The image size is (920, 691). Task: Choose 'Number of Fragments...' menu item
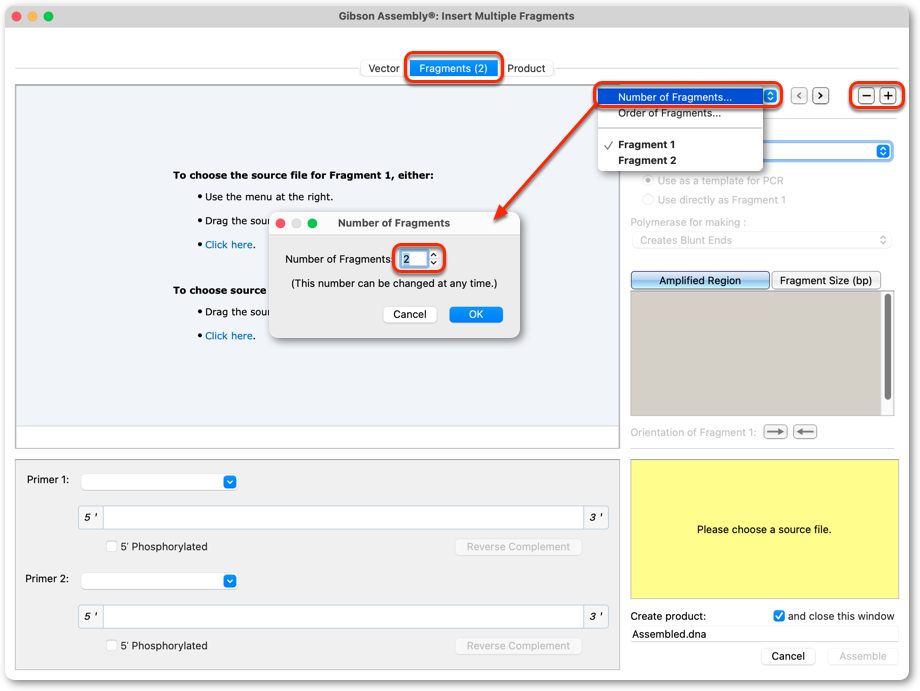[x=681, y=97]
